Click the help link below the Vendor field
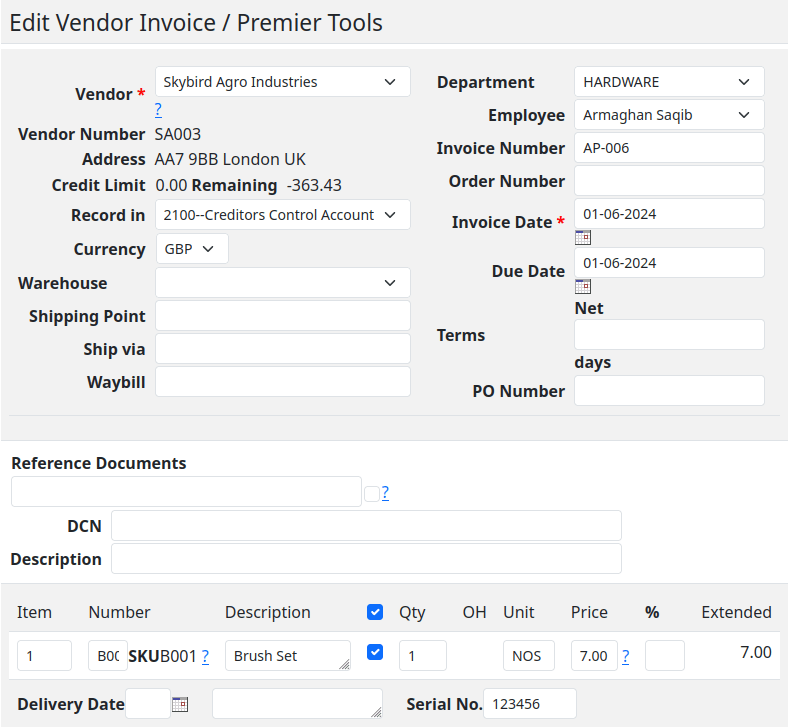Viewport: 793px width, 727px height. pos(158,109)
